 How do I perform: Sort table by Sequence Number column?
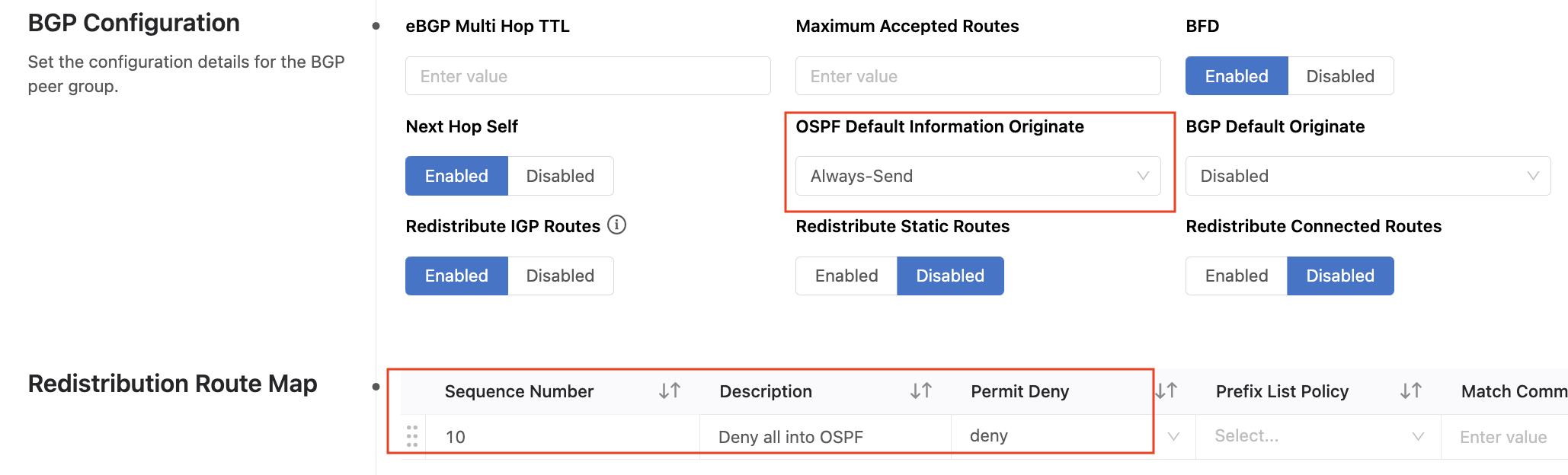670,391
